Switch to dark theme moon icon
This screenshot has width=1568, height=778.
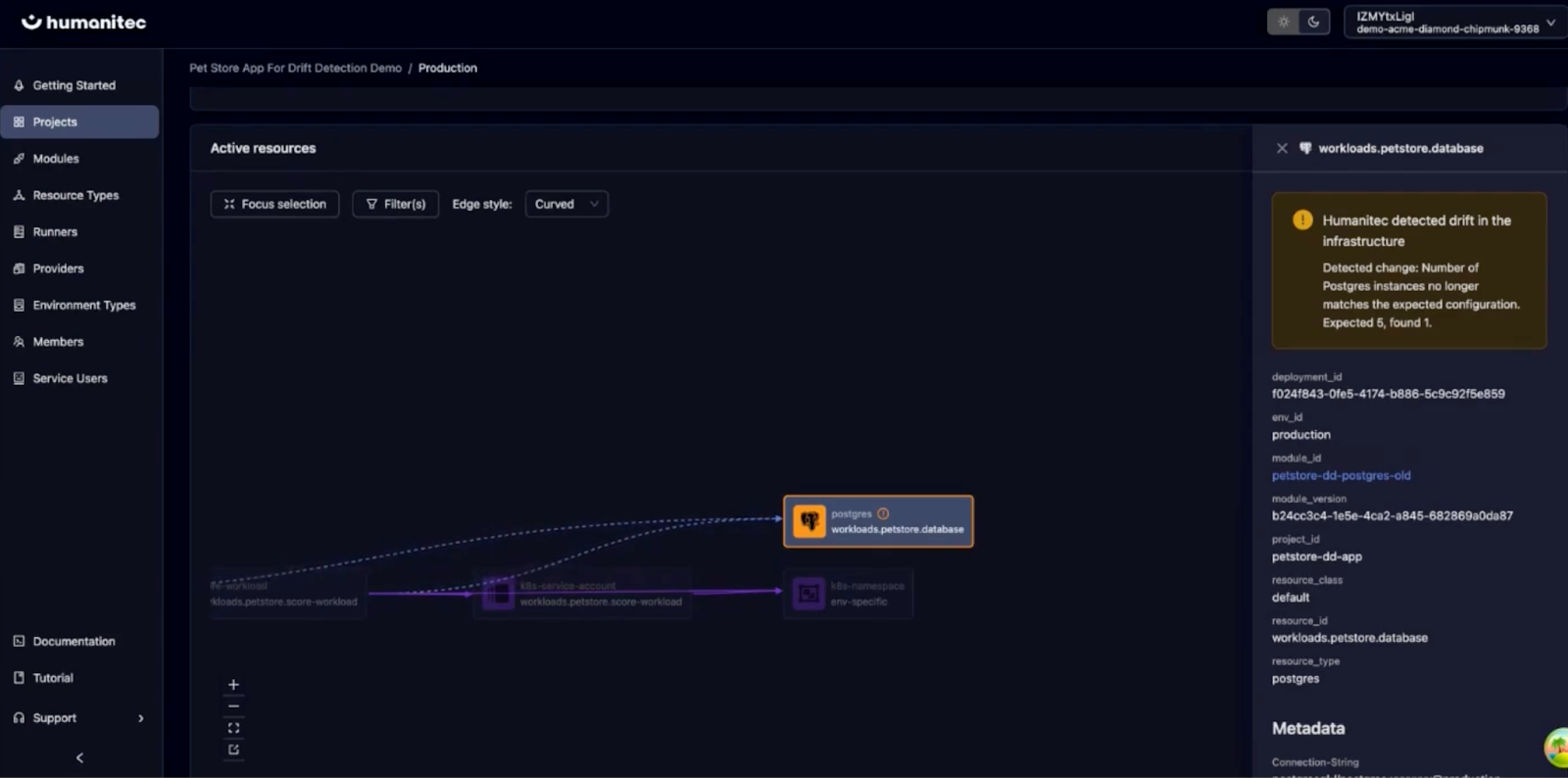click(x=1313, y=22)
